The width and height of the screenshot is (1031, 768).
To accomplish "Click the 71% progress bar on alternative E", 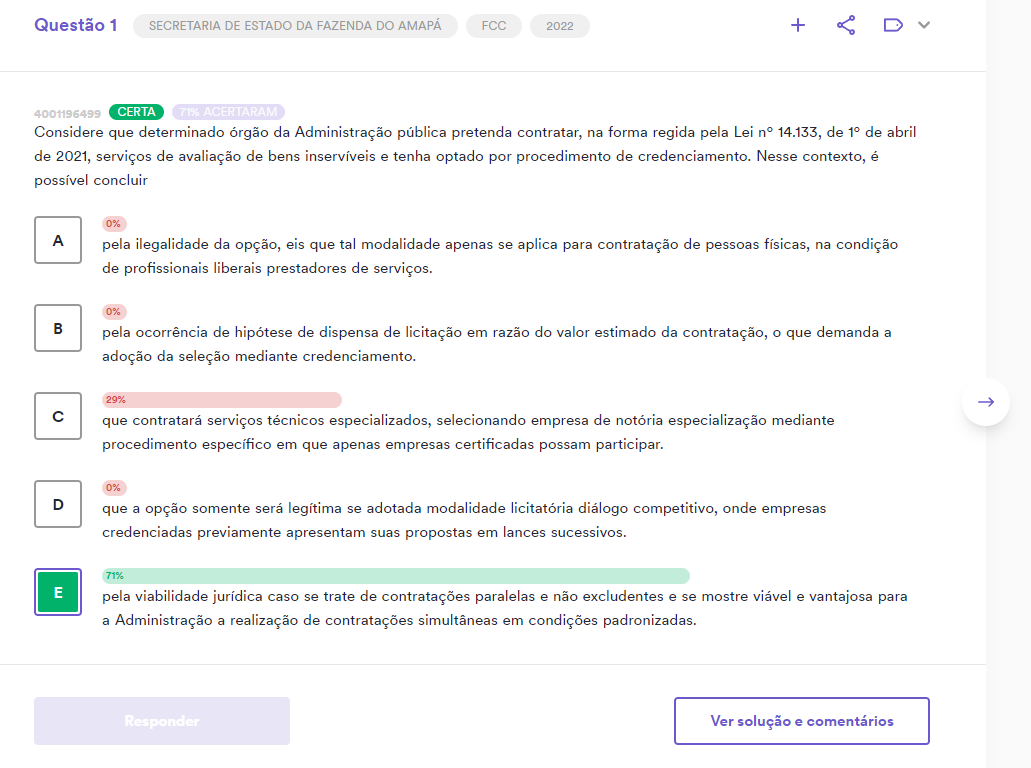I will (395, 575).
